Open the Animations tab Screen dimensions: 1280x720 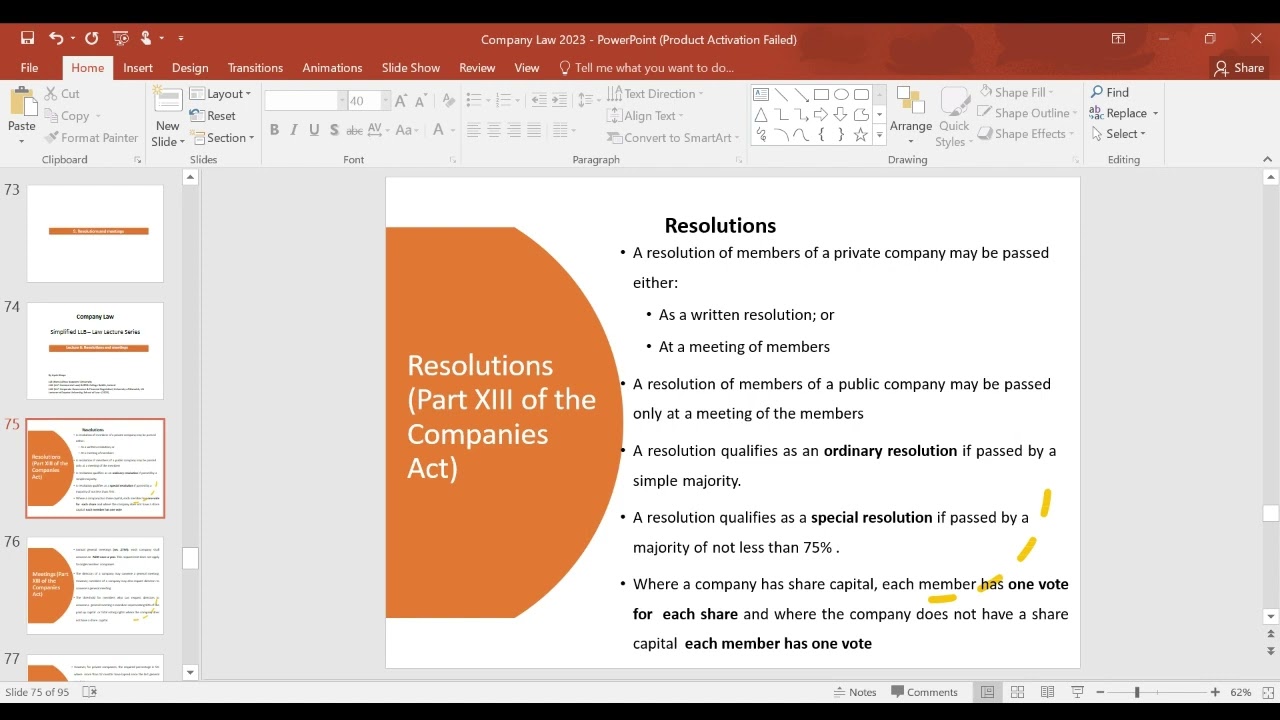pos(332,68)
